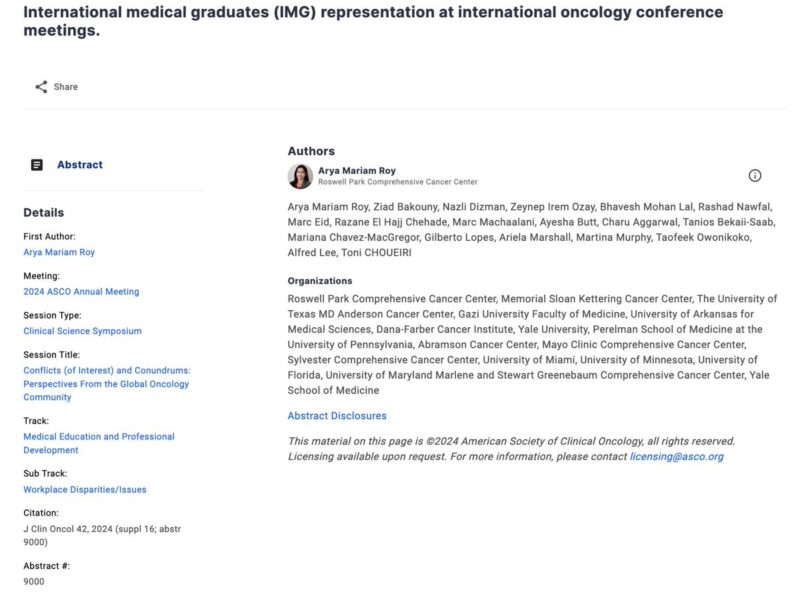The width and height of the screenshot is (800, 602).
Task: Click Roswell Park Comprehensive Cancer Center affiliation
Action: tap(398, 182)
